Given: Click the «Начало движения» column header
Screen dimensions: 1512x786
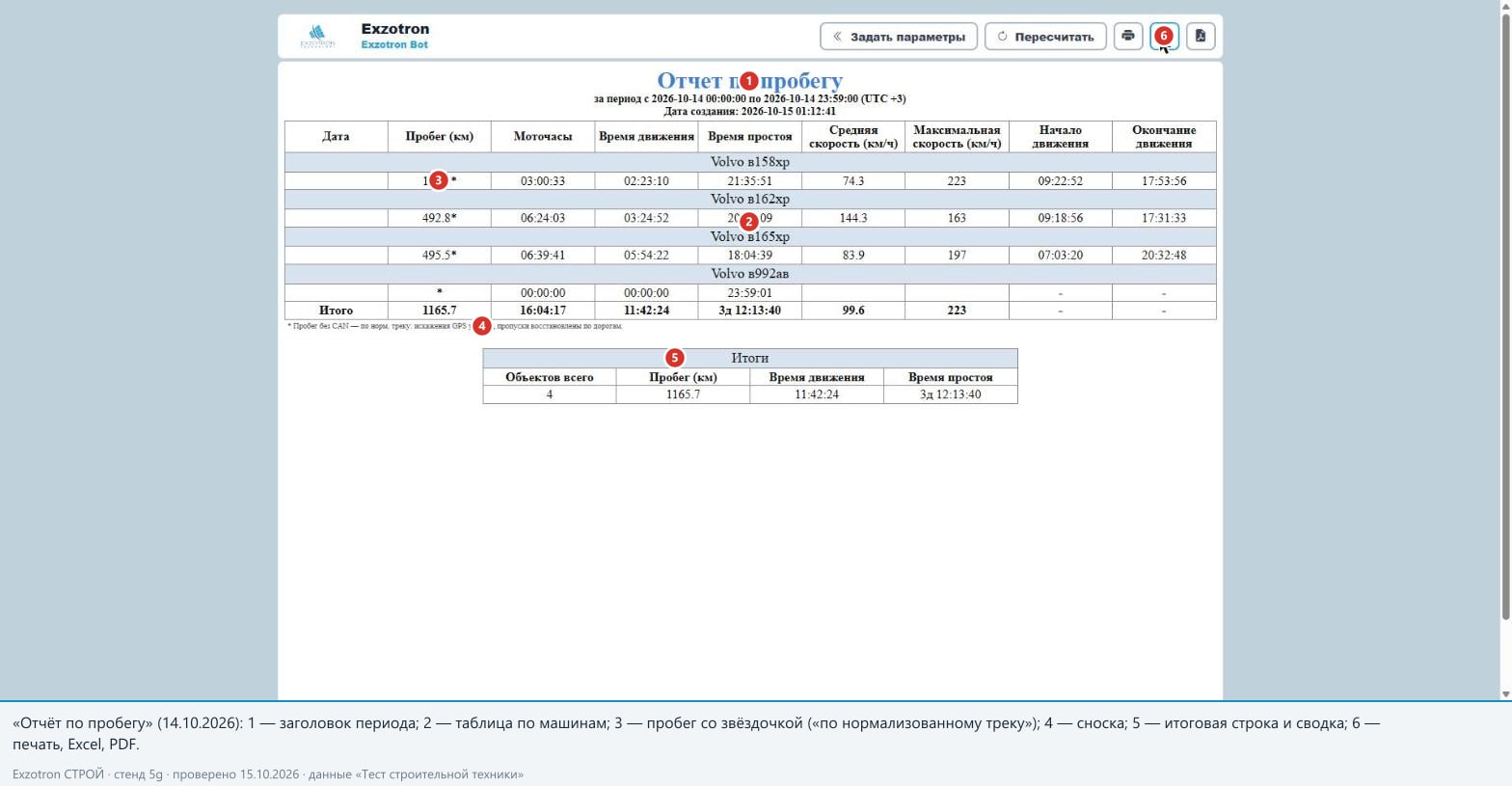Looking at the screenshot, I should point(1061,136).
